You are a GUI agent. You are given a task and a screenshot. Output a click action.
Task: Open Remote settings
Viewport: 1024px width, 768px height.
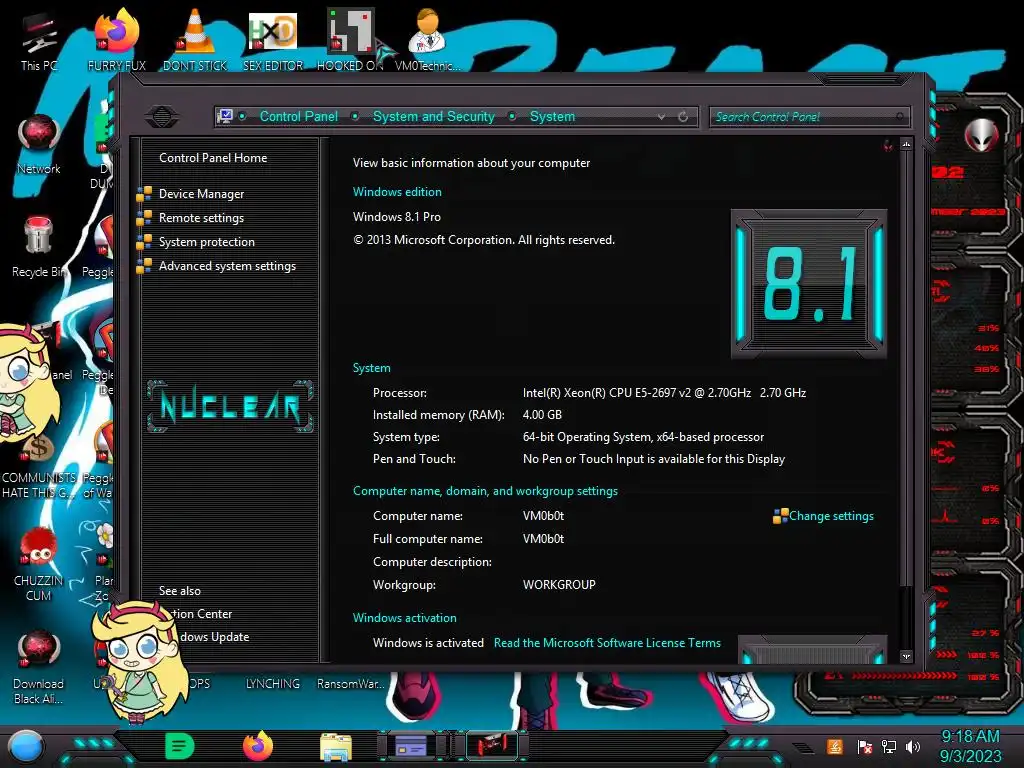point(201,217)
